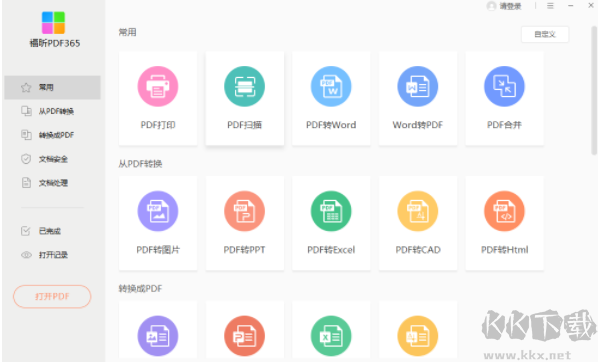Open PDF转CAD converter

pyautogui.click(x=418, y=223)
